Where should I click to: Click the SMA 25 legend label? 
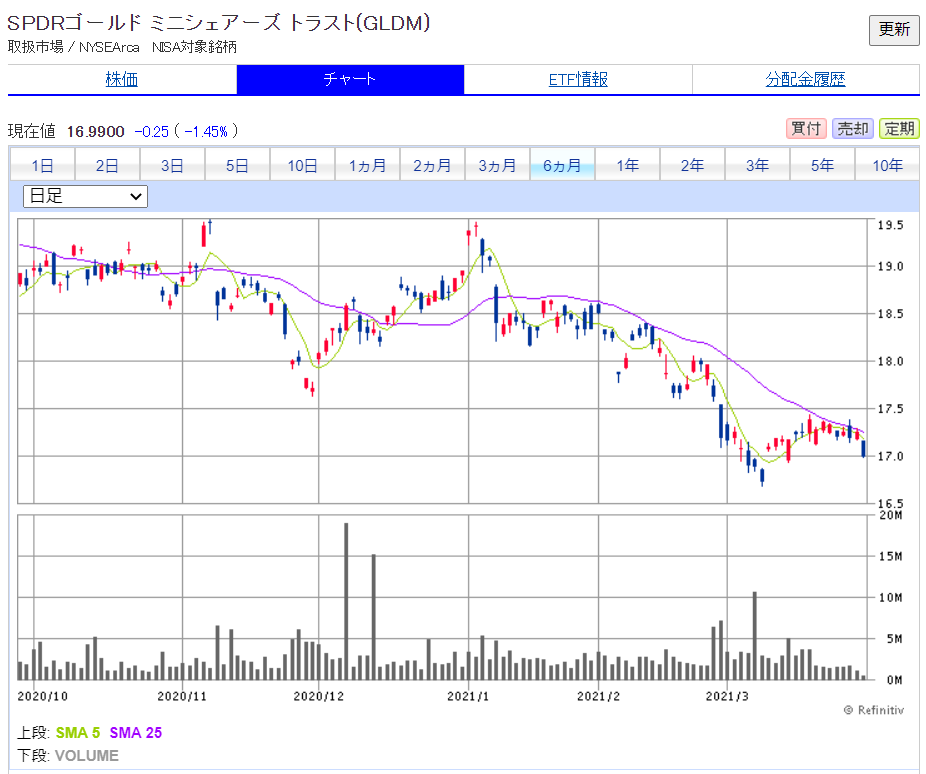pyautogui.click(x=136, y=733)
